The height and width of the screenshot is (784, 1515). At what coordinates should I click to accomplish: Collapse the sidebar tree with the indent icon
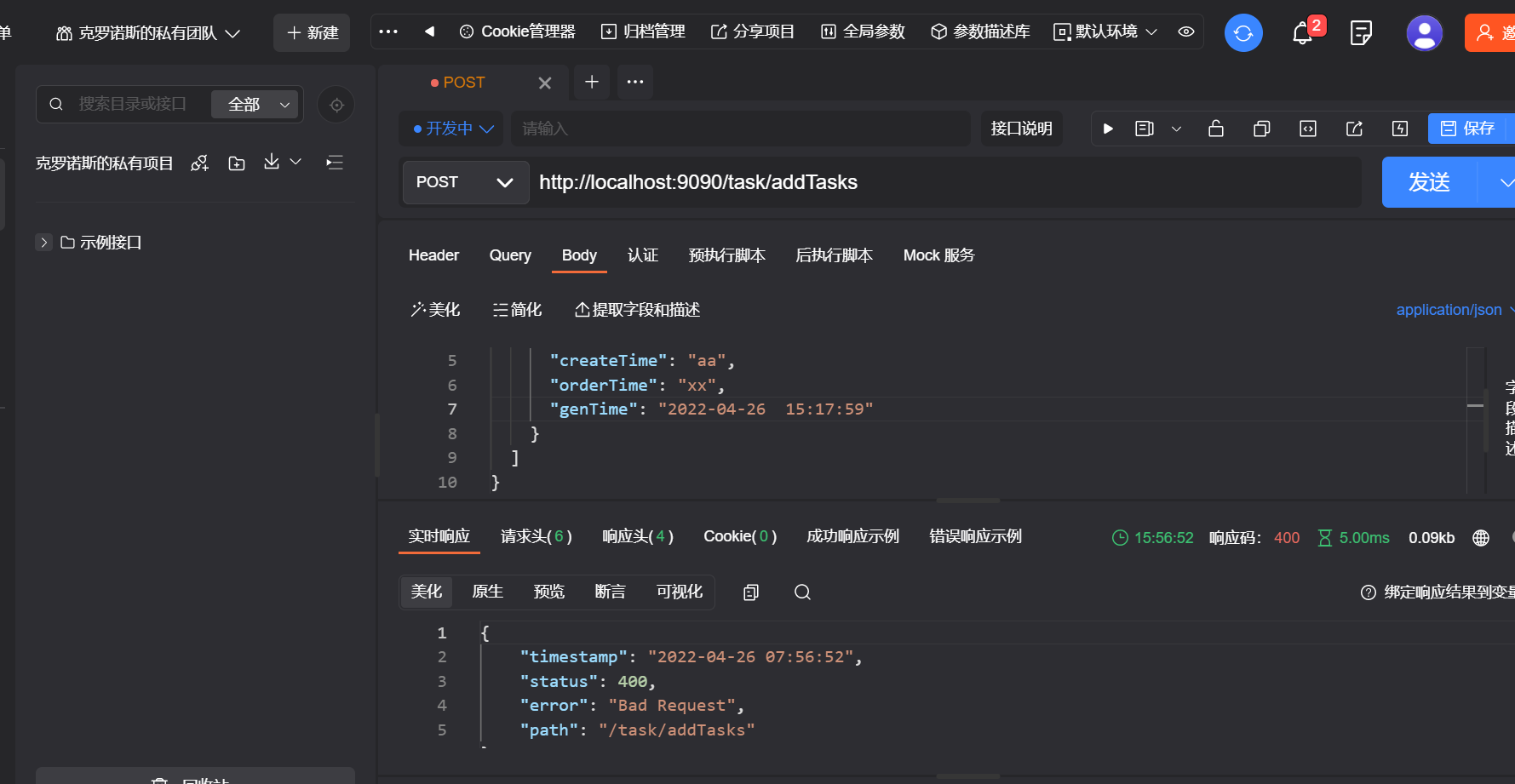pos(334,162)
